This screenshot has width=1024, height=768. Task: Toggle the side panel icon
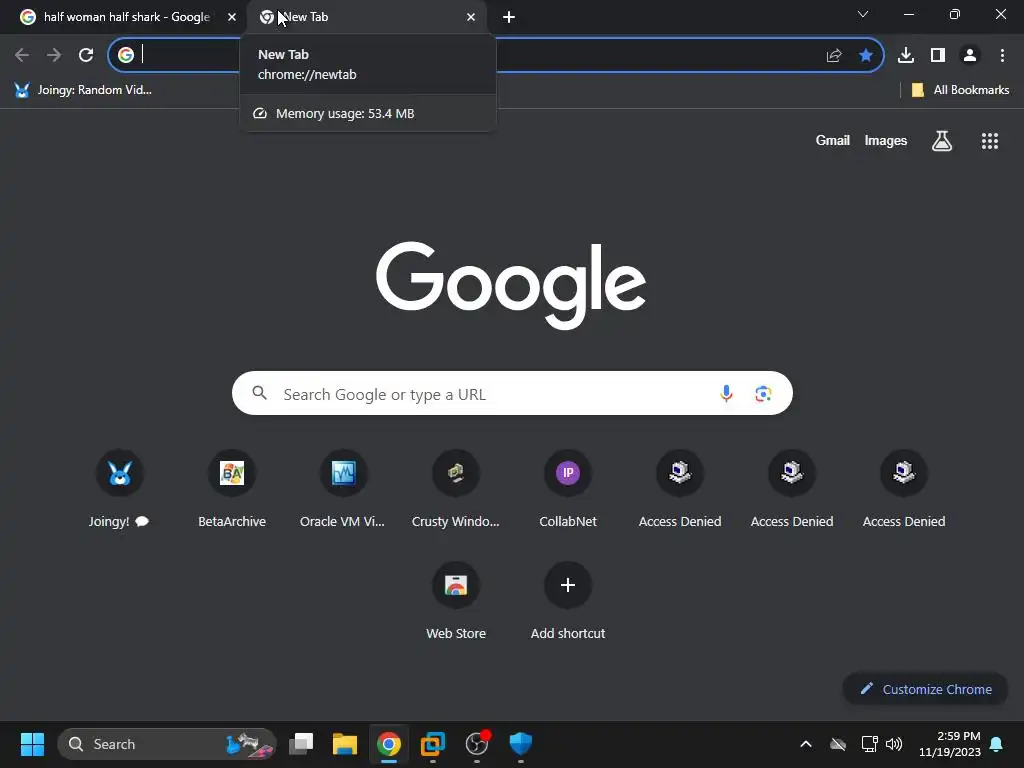point(938,55)
